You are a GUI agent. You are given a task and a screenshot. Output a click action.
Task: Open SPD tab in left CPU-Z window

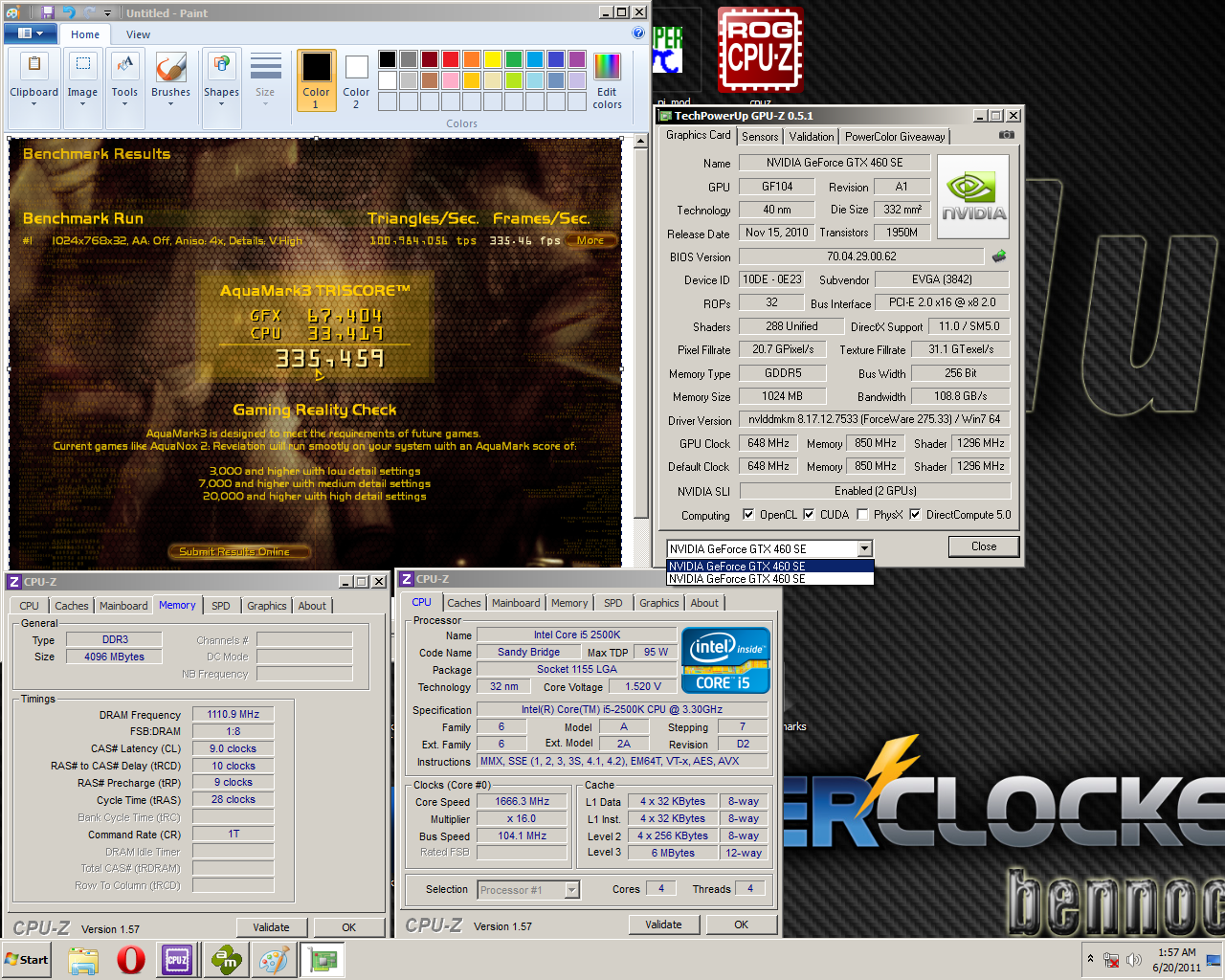click(x=221, y=606)
